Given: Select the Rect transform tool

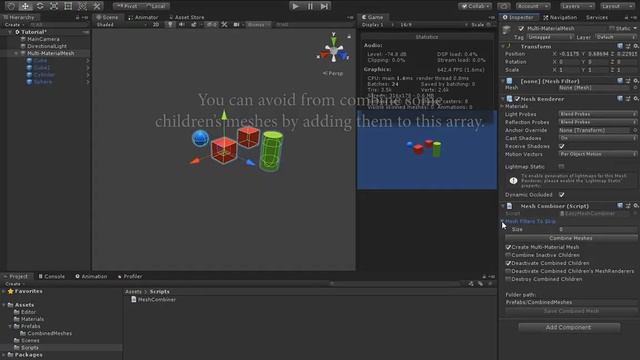Looking at the screenshot, I should pos(68,6).
